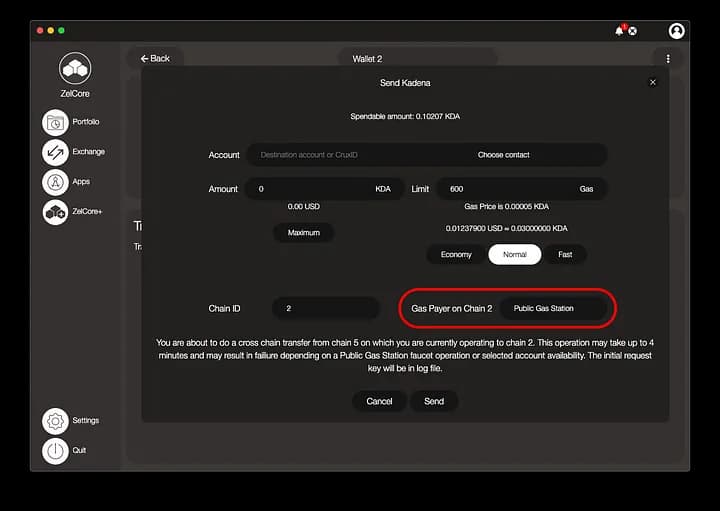Click the cross chain transfer warning text
Image resolution: width=720 pixels, height=511 pixels.
tap(405, 355)
